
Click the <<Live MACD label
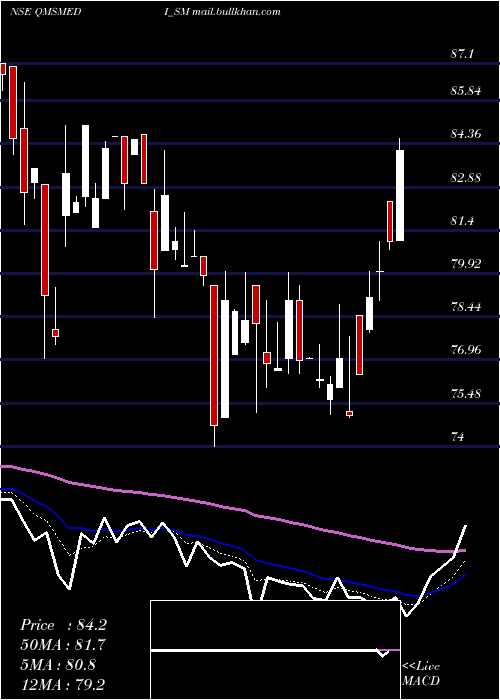pos(421,674)
